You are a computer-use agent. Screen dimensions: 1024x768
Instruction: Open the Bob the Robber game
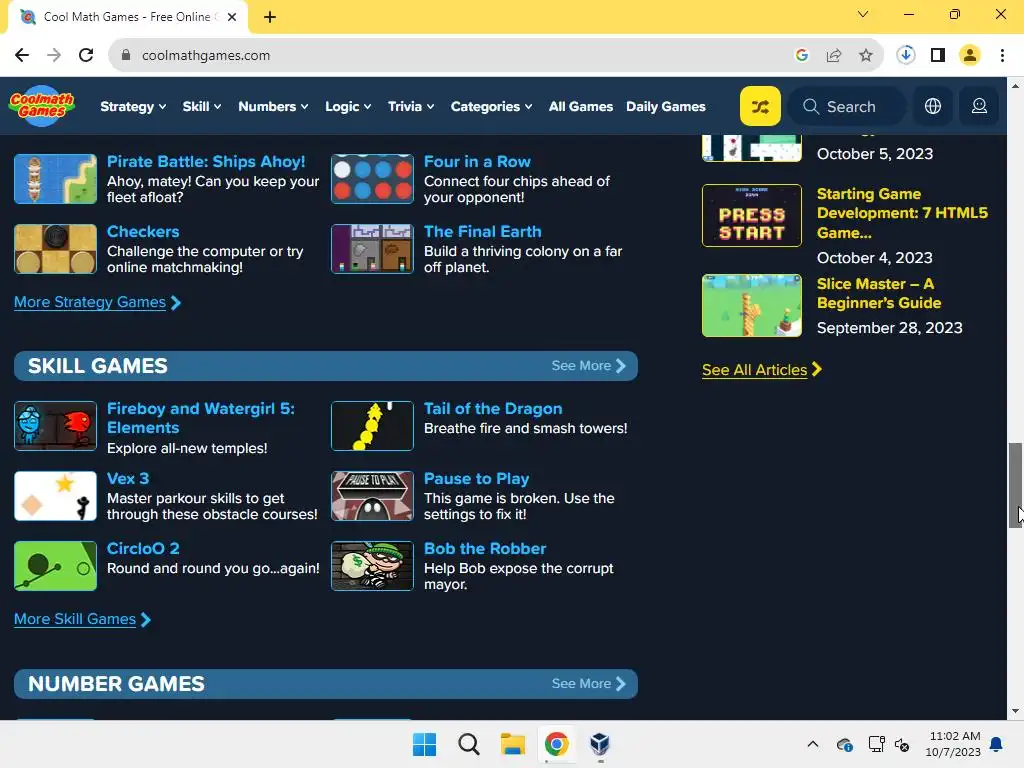[x=485, y=549]
